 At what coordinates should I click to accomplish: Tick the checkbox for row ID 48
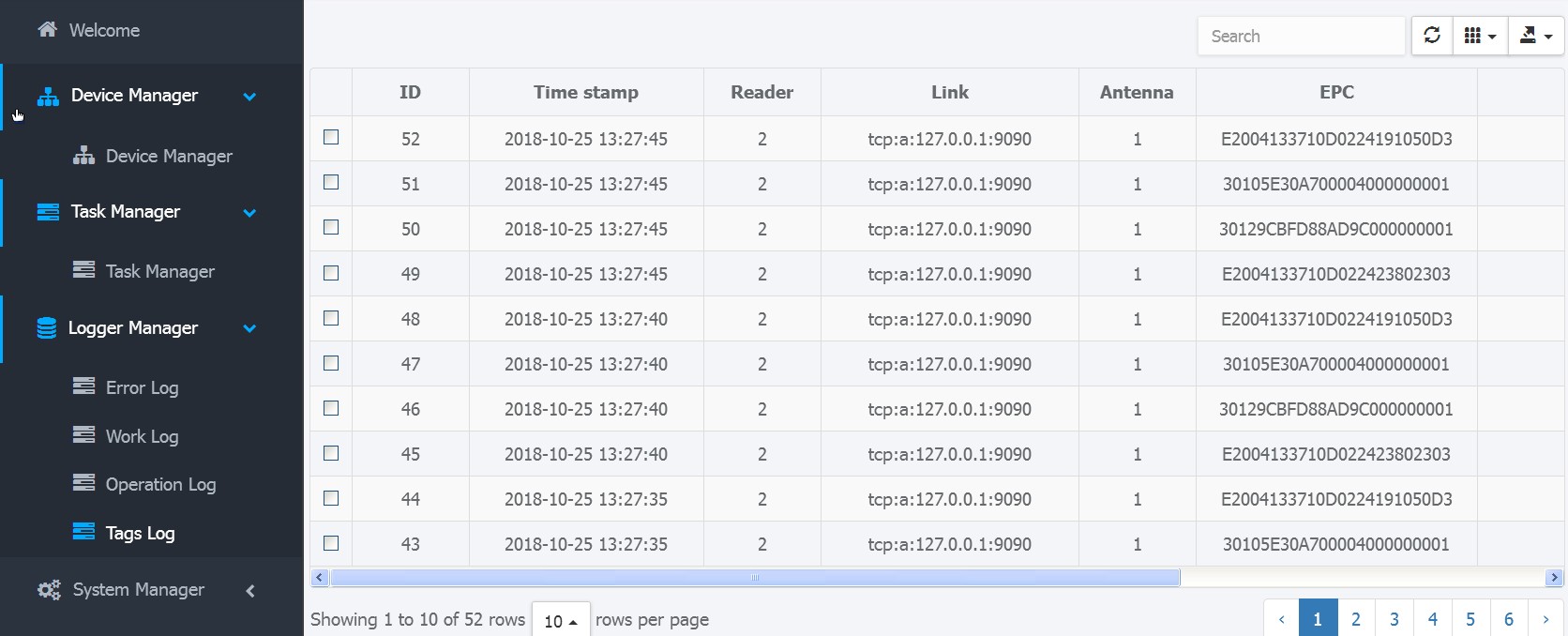(331, 318)
